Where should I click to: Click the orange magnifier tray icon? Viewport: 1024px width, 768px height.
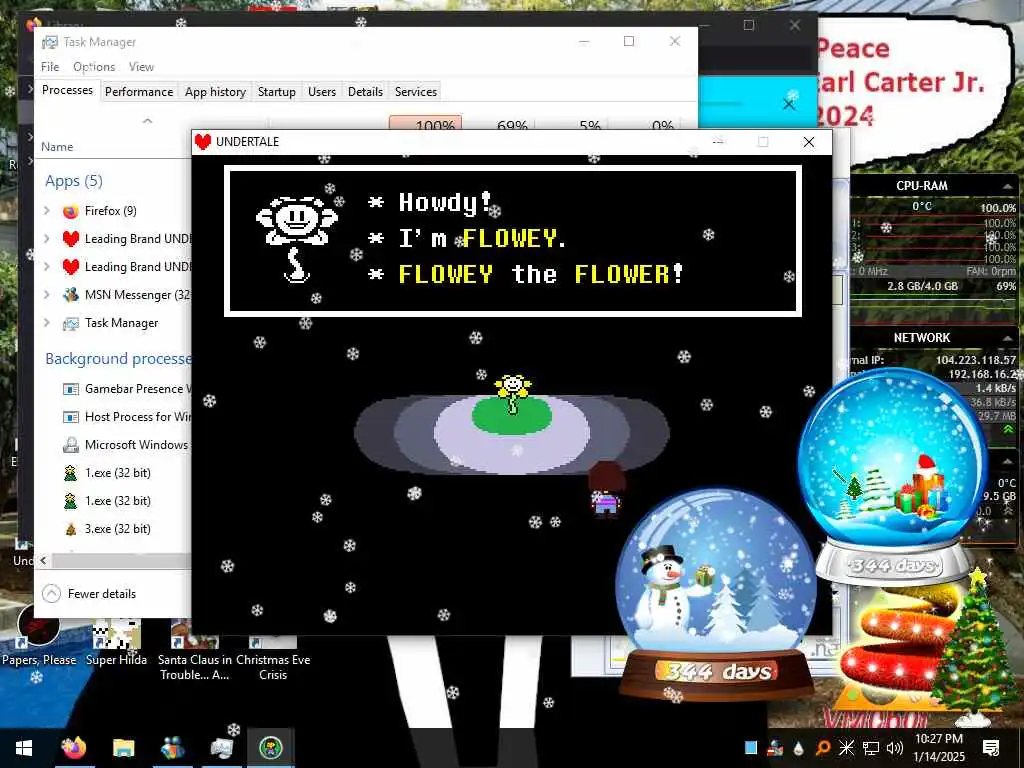pos(823,748)
